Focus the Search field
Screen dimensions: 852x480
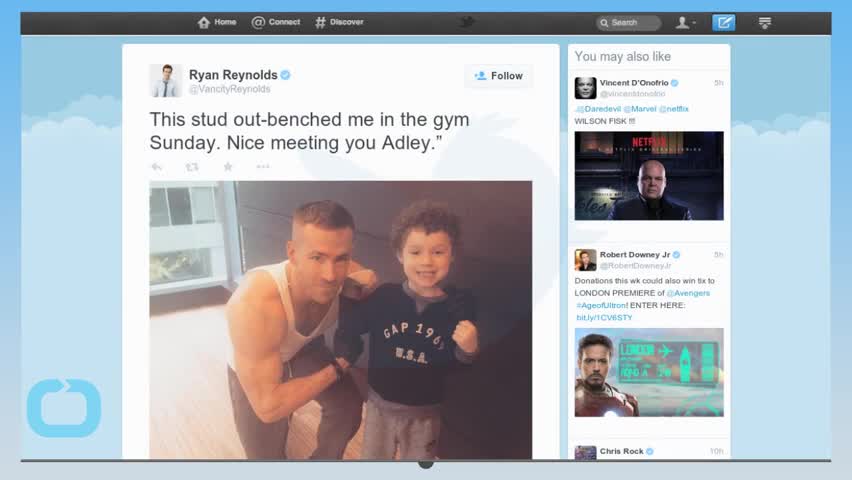click(x=628, y=23)
